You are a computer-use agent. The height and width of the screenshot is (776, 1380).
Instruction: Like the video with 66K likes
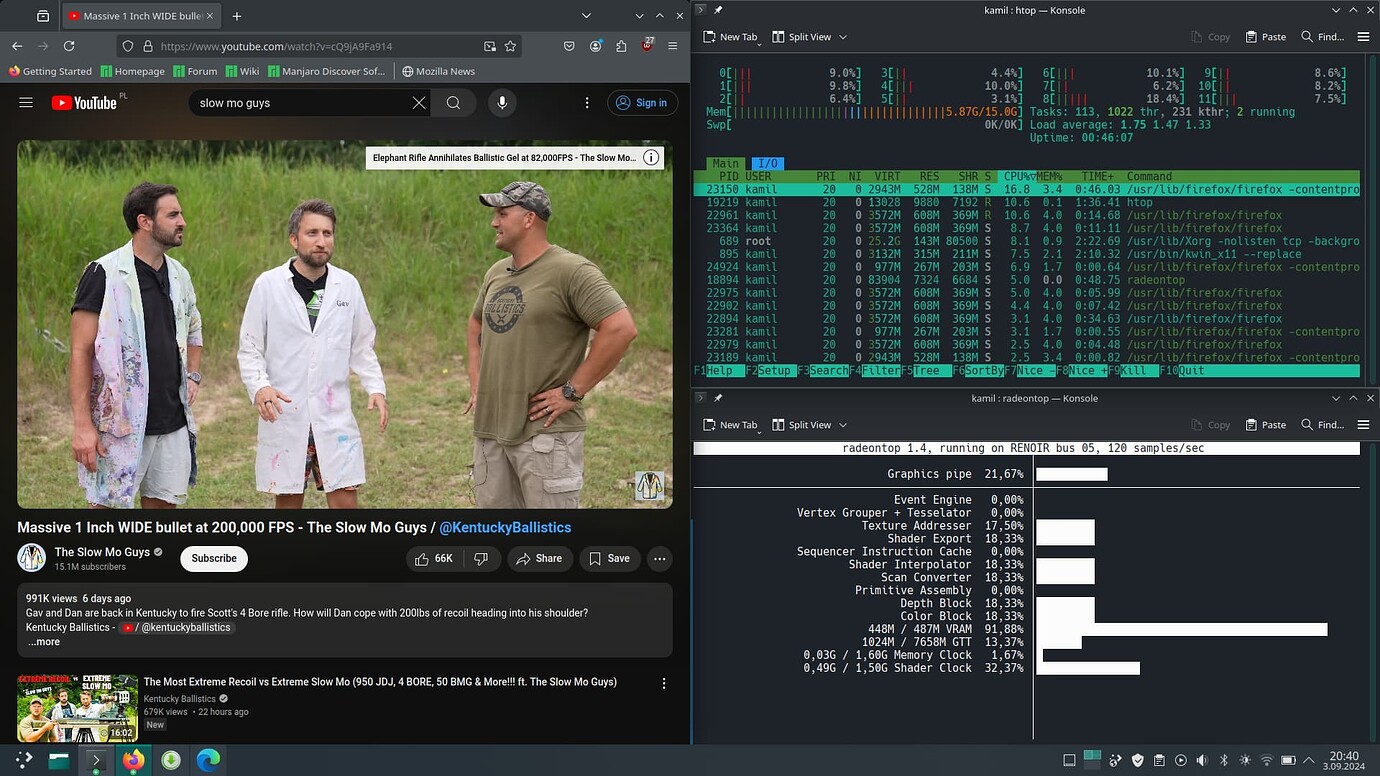click(x=432, y=559)
